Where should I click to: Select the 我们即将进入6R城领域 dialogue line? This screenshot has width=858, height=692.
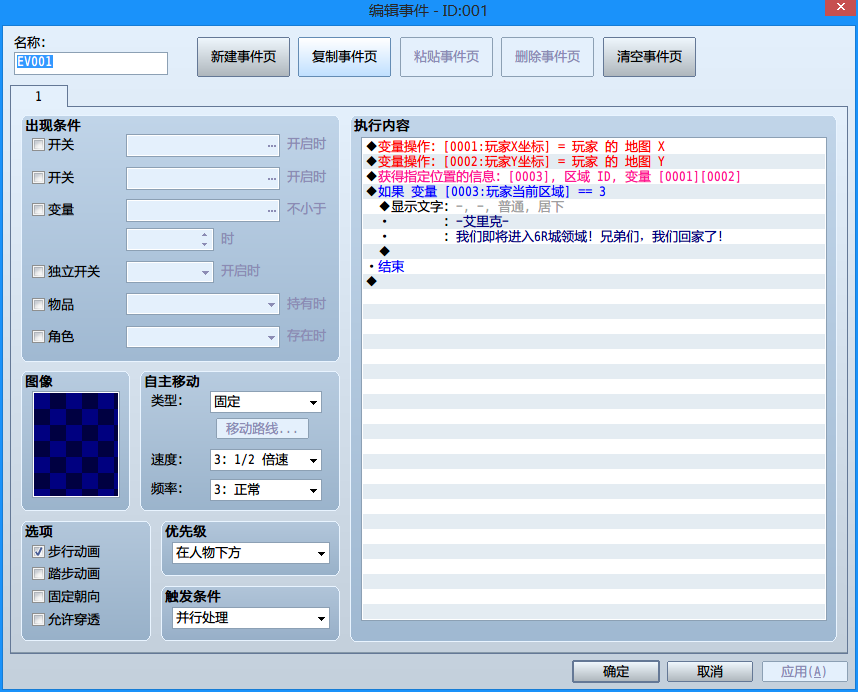[594, 236]
